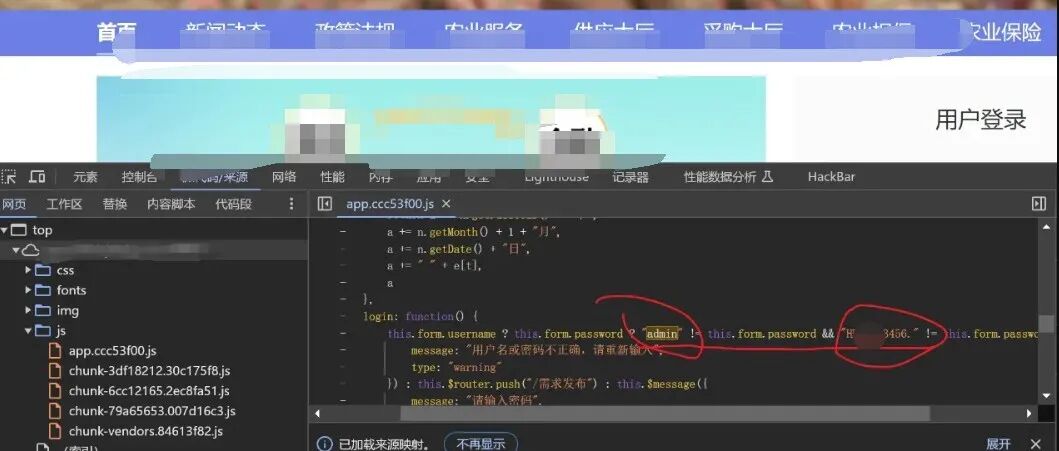This screenshot has width=1059, height=451.
Task: Click the 展开 link in the infobar
Action: tap(998, 444)
